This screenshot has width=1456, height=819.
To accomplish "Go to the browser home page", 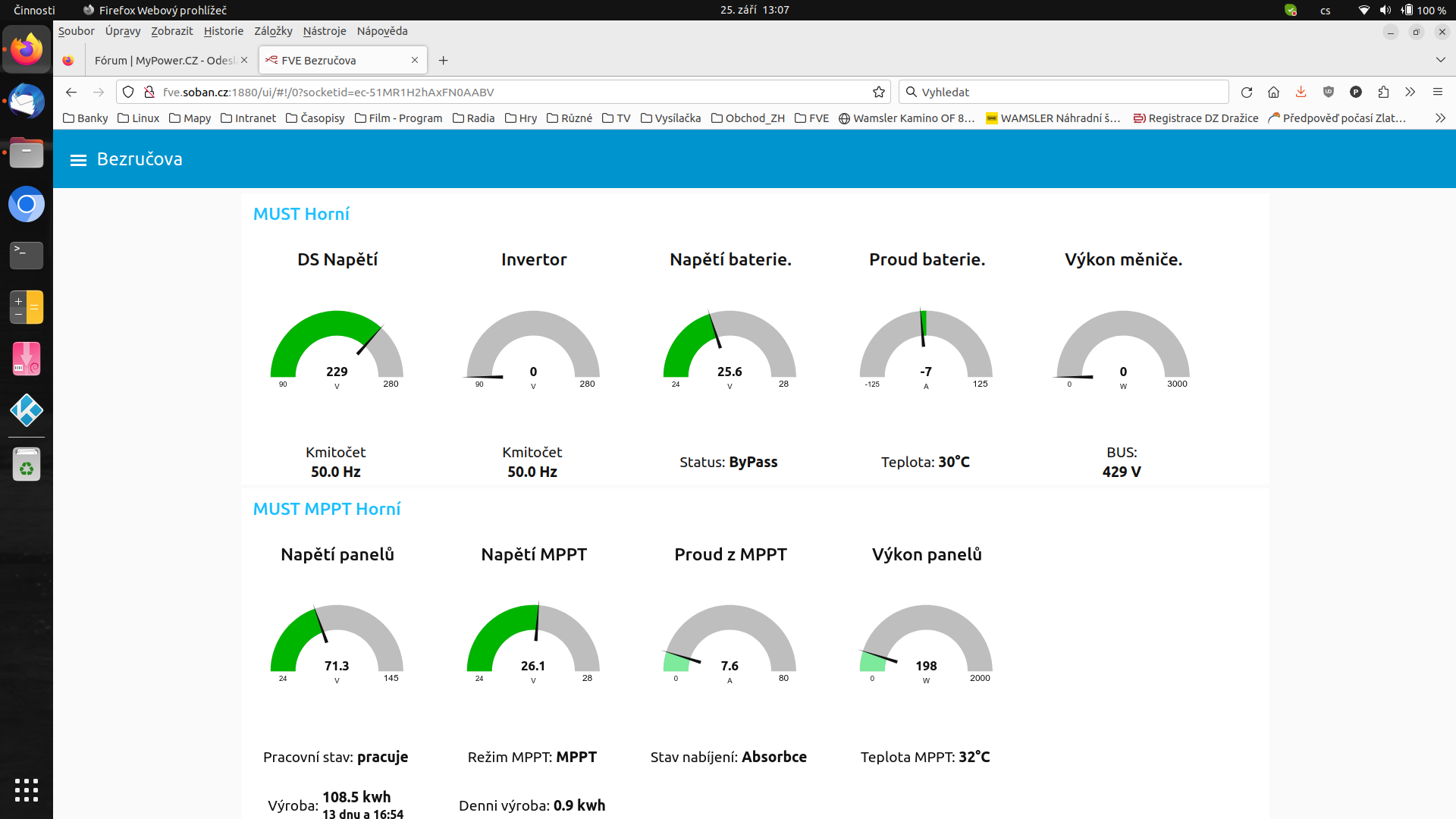I will (1273, 93).
